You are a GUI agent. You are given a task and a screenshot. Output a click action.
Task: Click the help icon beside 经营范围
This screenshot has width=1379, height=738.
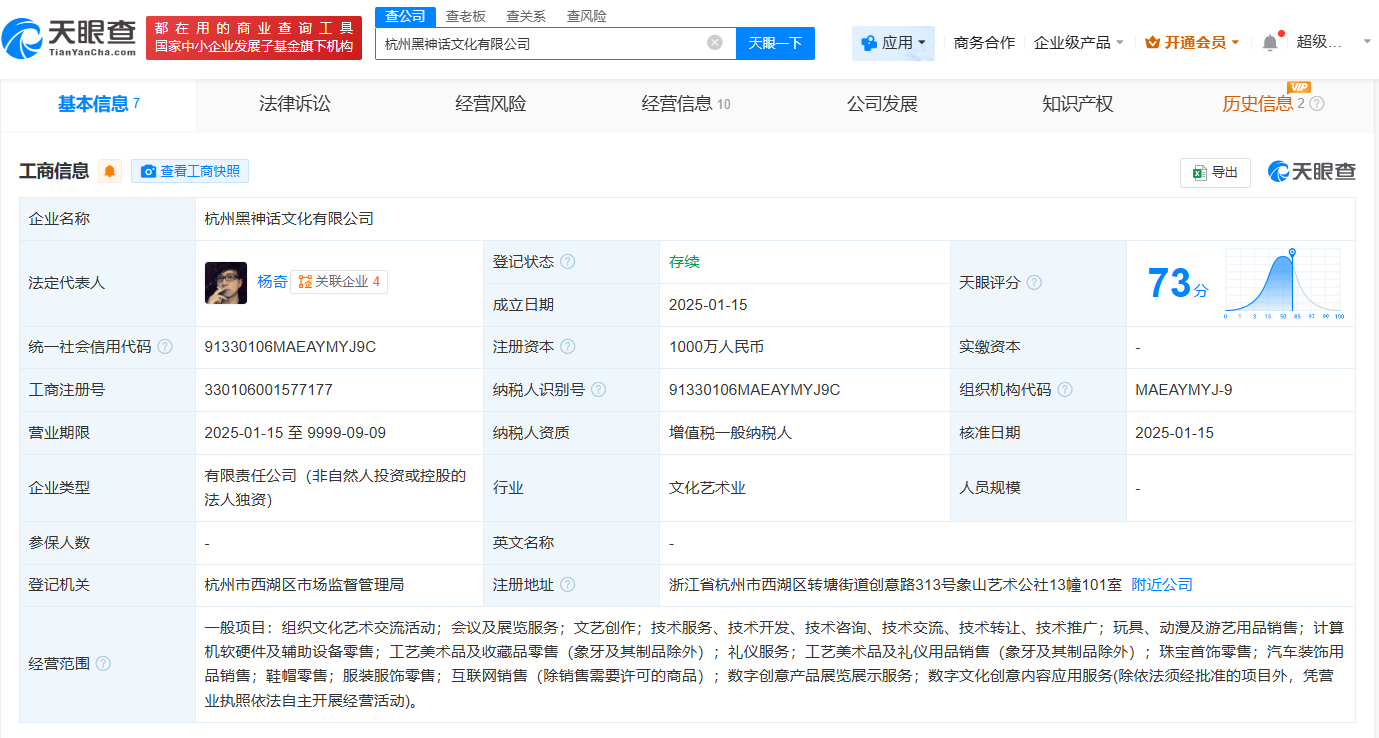coord(102,662)
